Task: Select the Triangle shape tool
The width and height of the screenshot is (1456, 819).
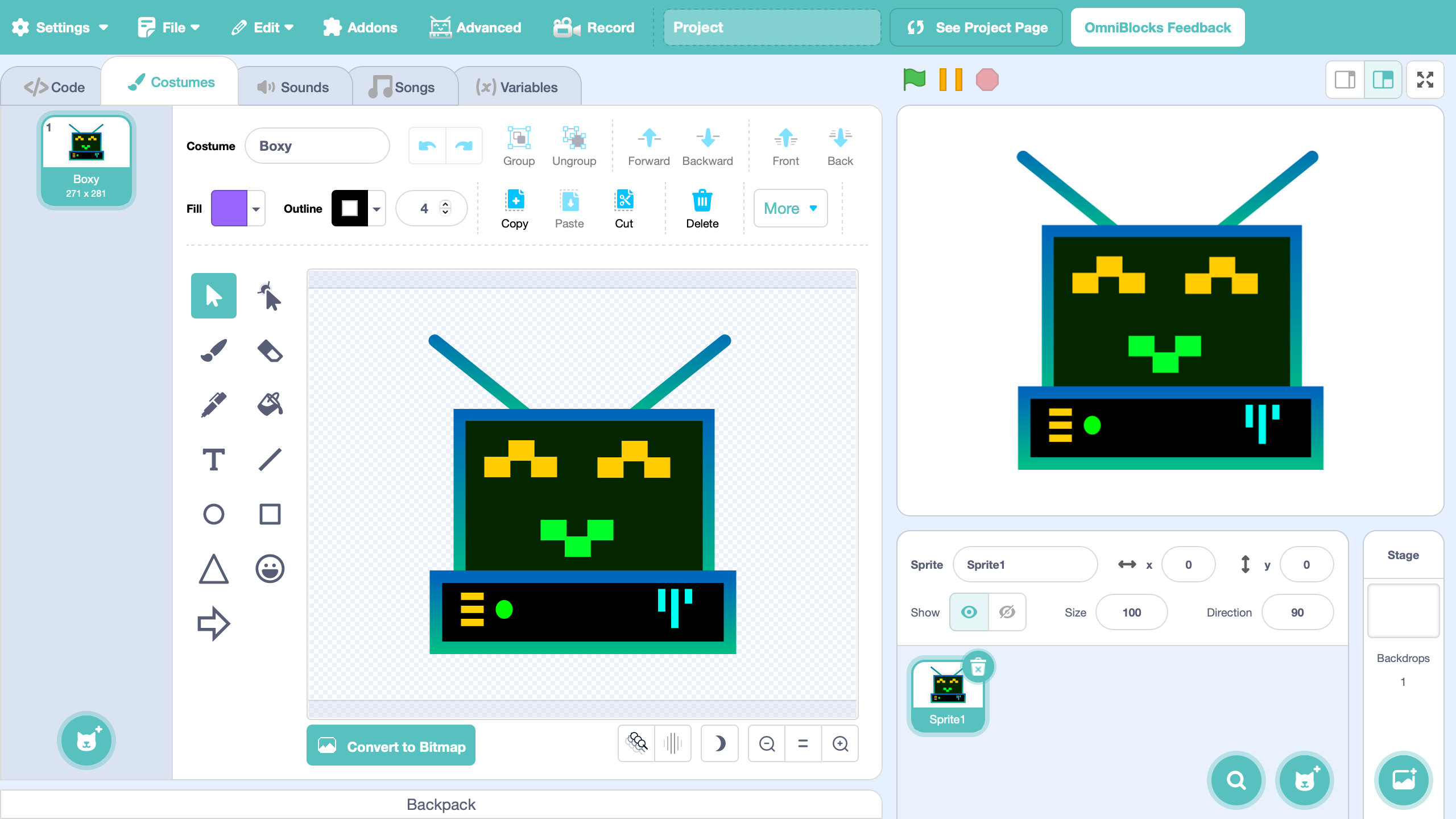Action: pos(214,569)
